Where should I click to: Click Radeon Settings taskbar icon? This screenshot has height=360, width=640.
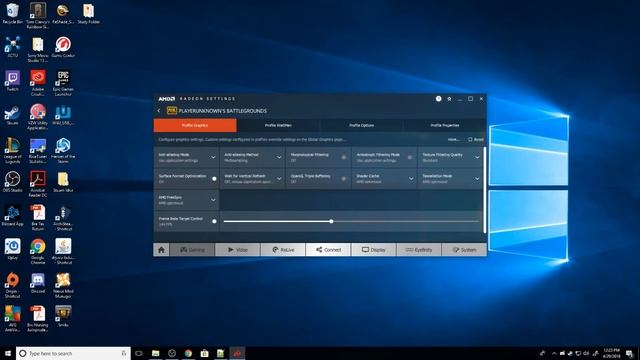pyautogui.click(x=237, y=353)
